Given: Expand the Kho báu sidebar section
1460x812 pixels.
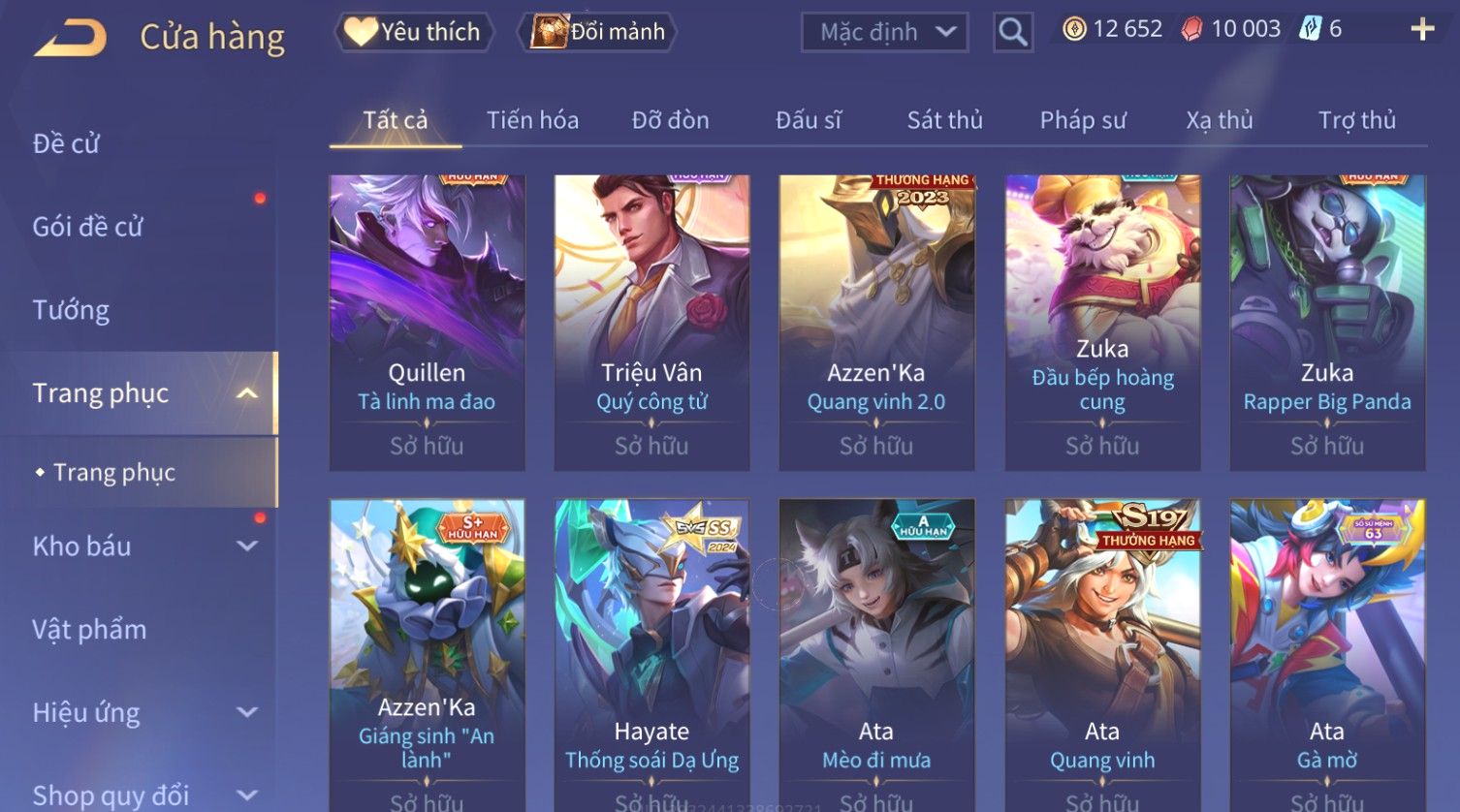Looking at the screenshot, I should [x=247, y=547].
